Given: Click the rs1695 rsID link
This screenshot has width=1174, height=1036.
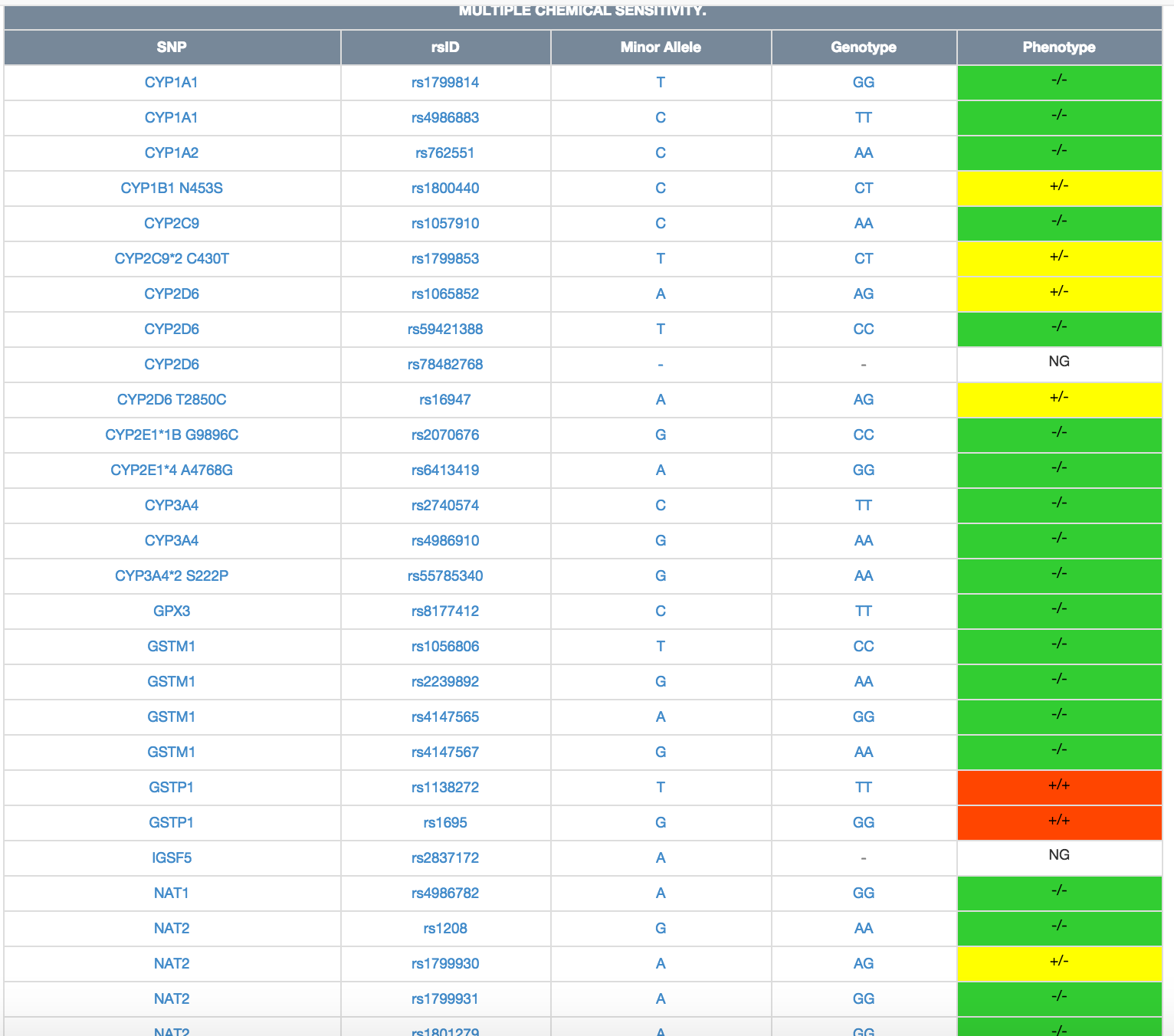Looking at the screenshot, I should pyautogui.click(x=445, y=823).
